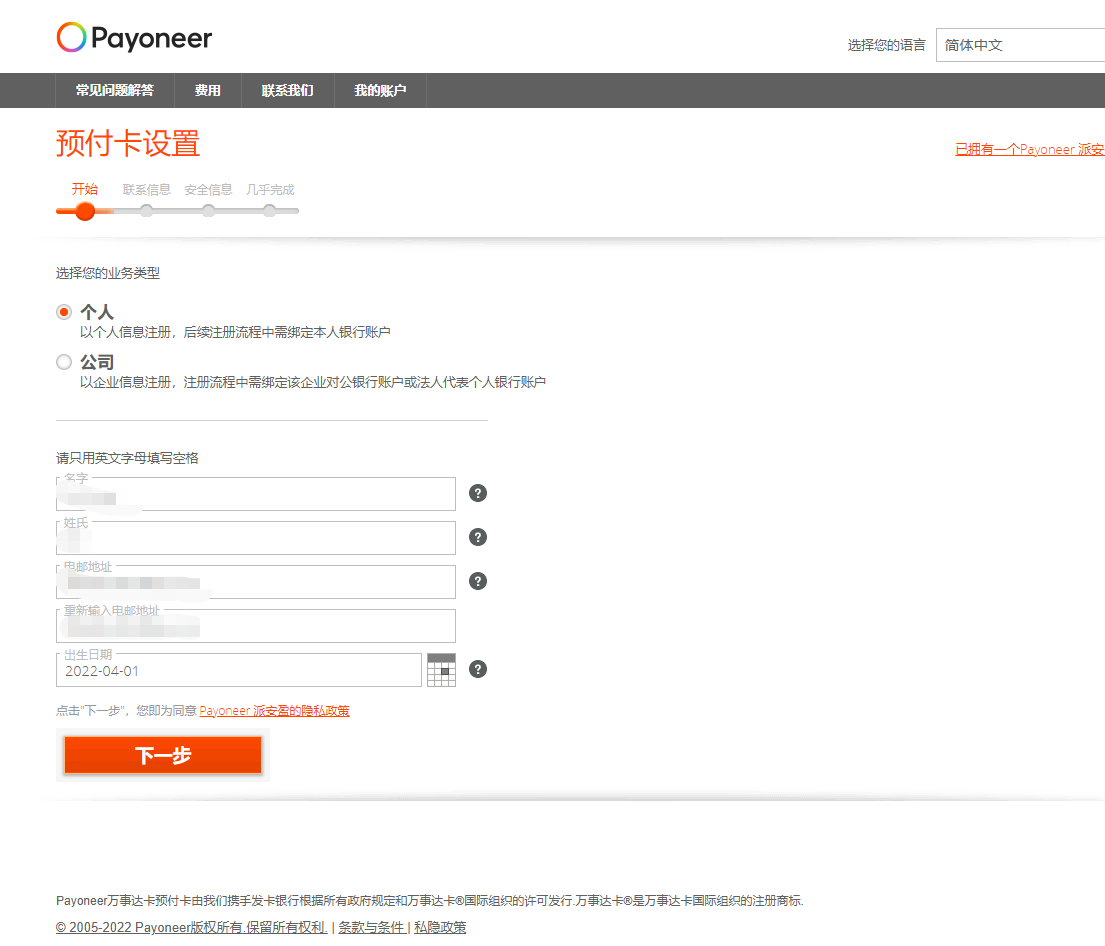The height and width of the screenshot is (946, 1105).
Task: Click help icon beside 出生日期 field
Action: pyautogui.click(x=478, y=669)
